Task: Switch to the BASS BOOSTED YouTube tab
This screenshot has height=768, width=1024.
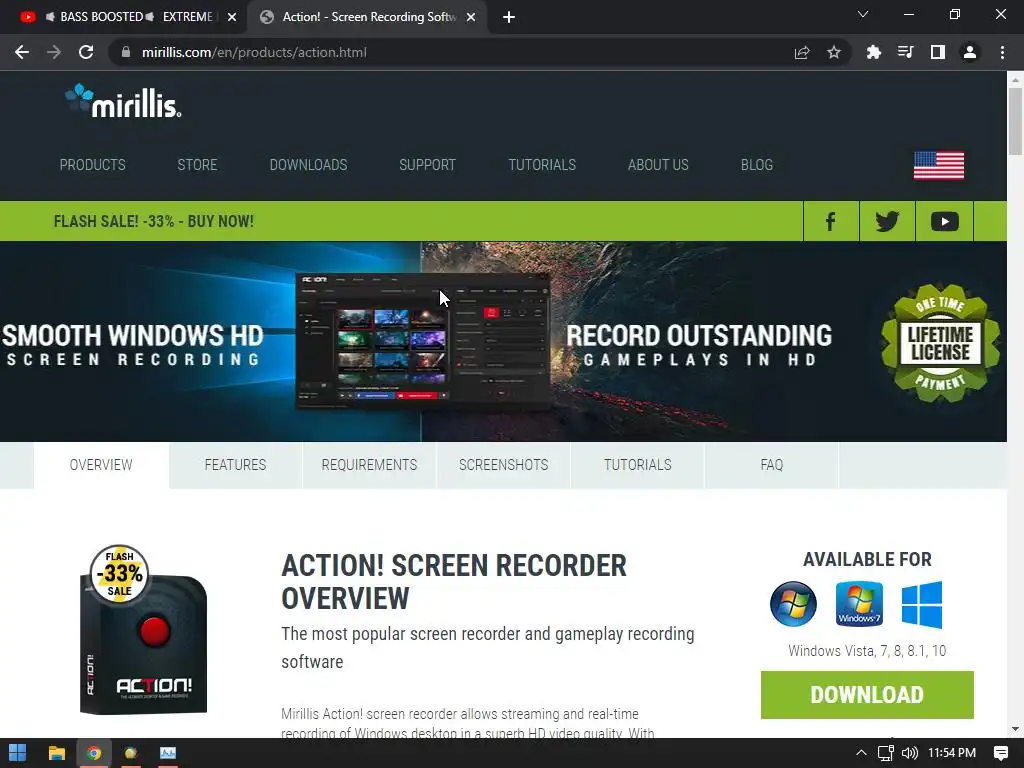Action: 124,17
